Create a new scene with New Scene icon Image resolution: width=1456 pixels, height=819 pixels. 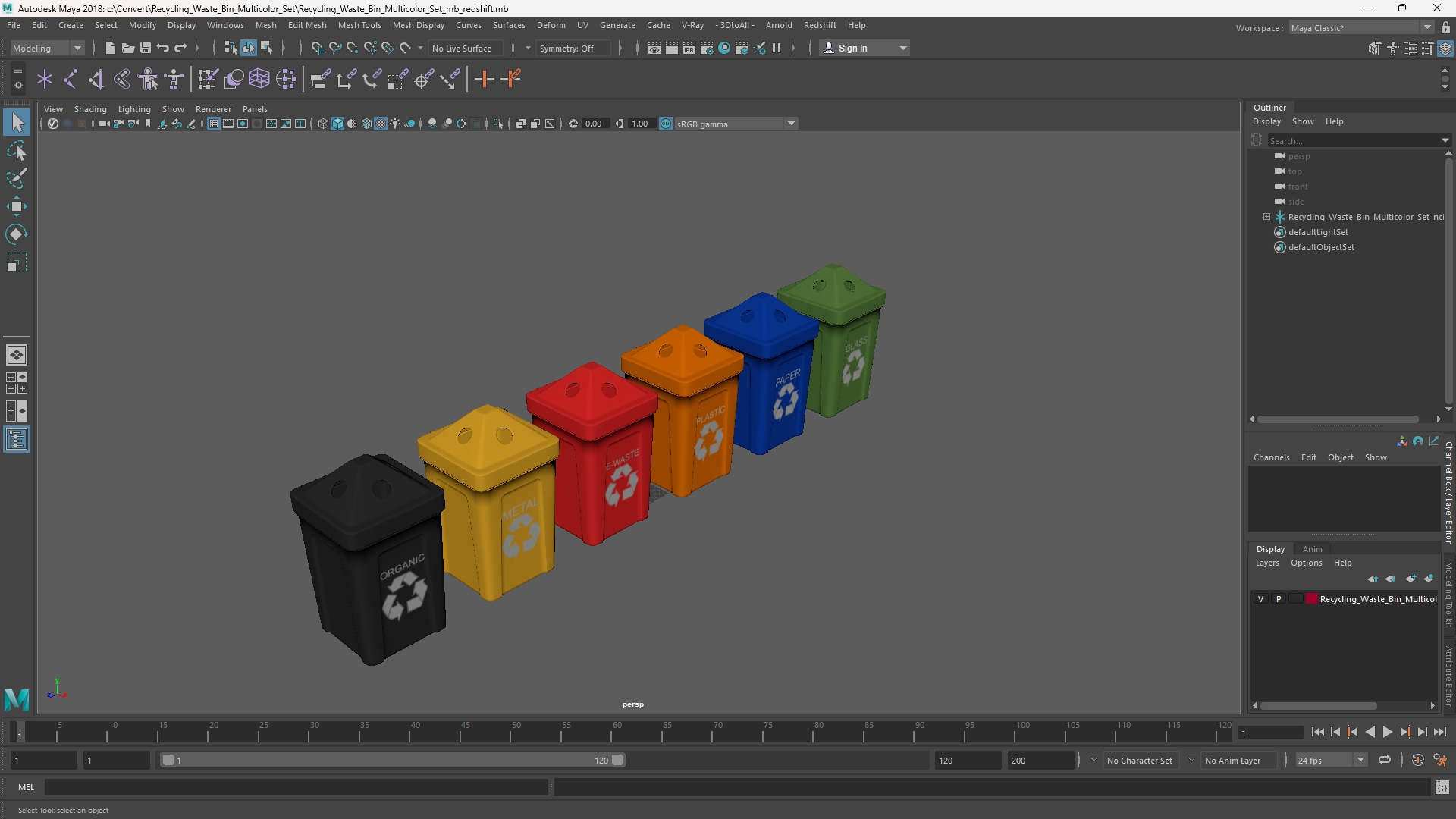click(111, 48)
